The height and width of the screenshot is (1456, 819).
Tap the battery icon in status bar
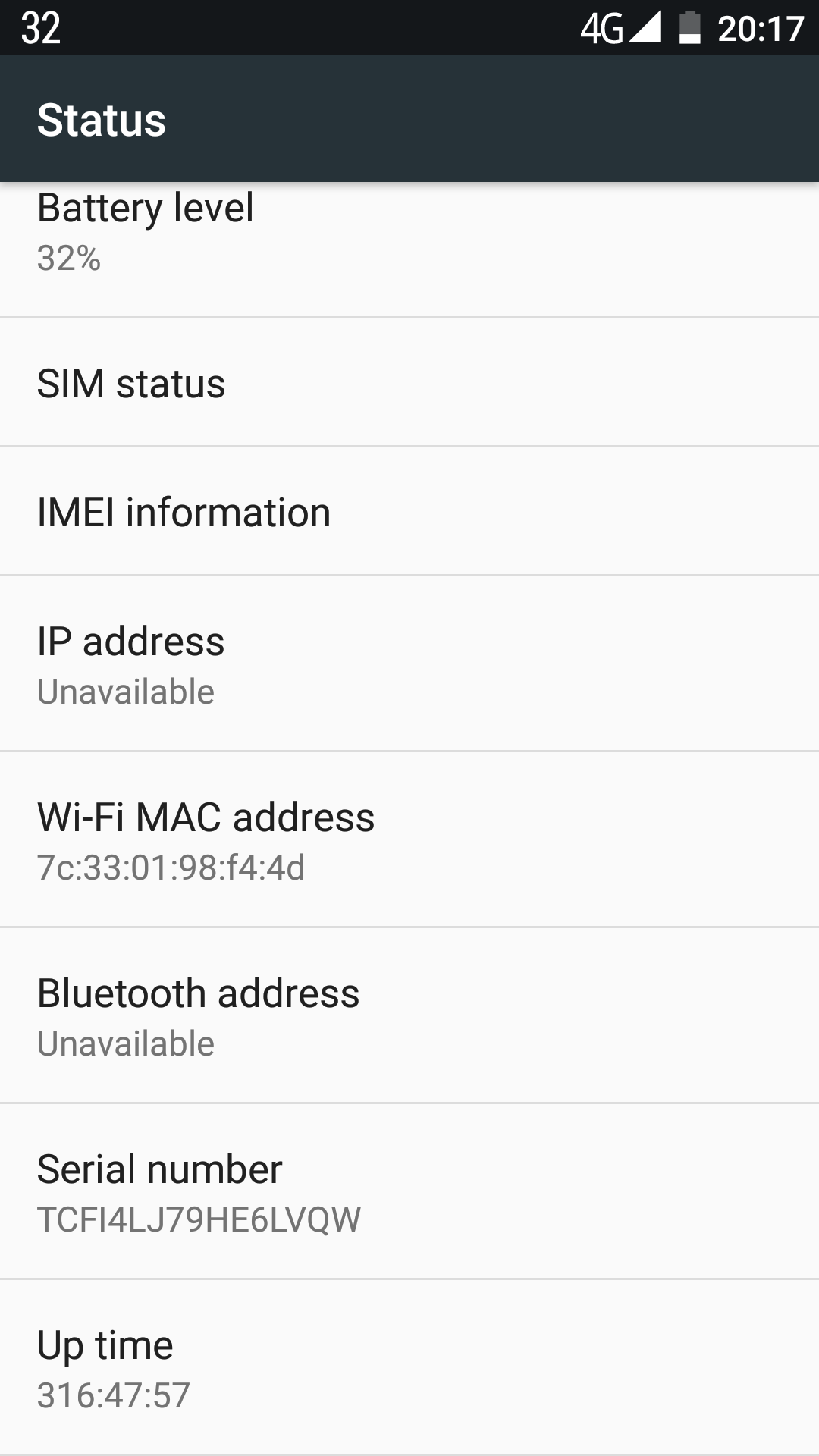pos(689,28)
